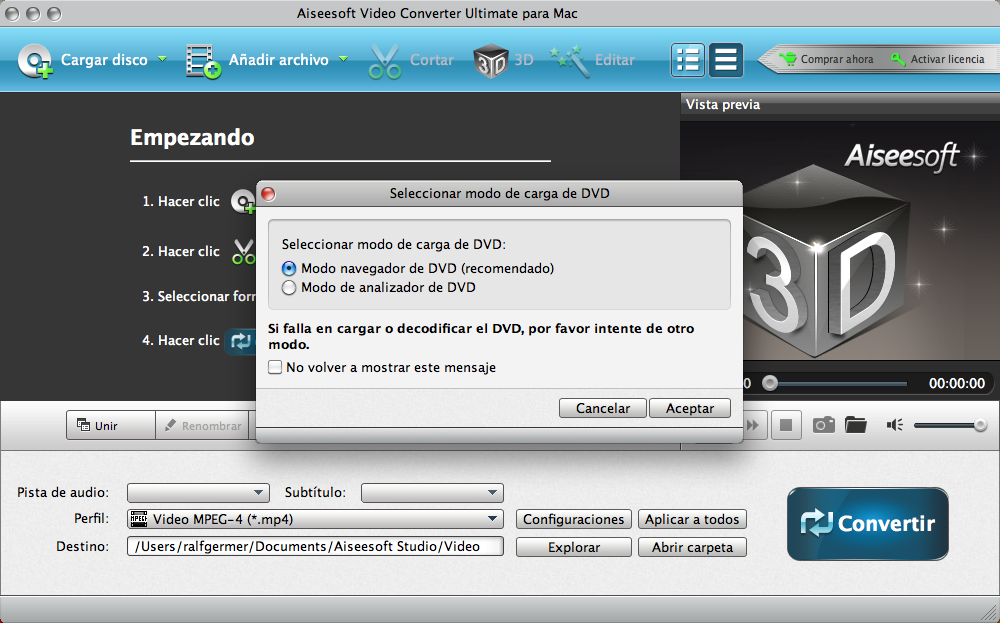
Task: Open the 3D cube tool in toolbar
Action: 490,61
